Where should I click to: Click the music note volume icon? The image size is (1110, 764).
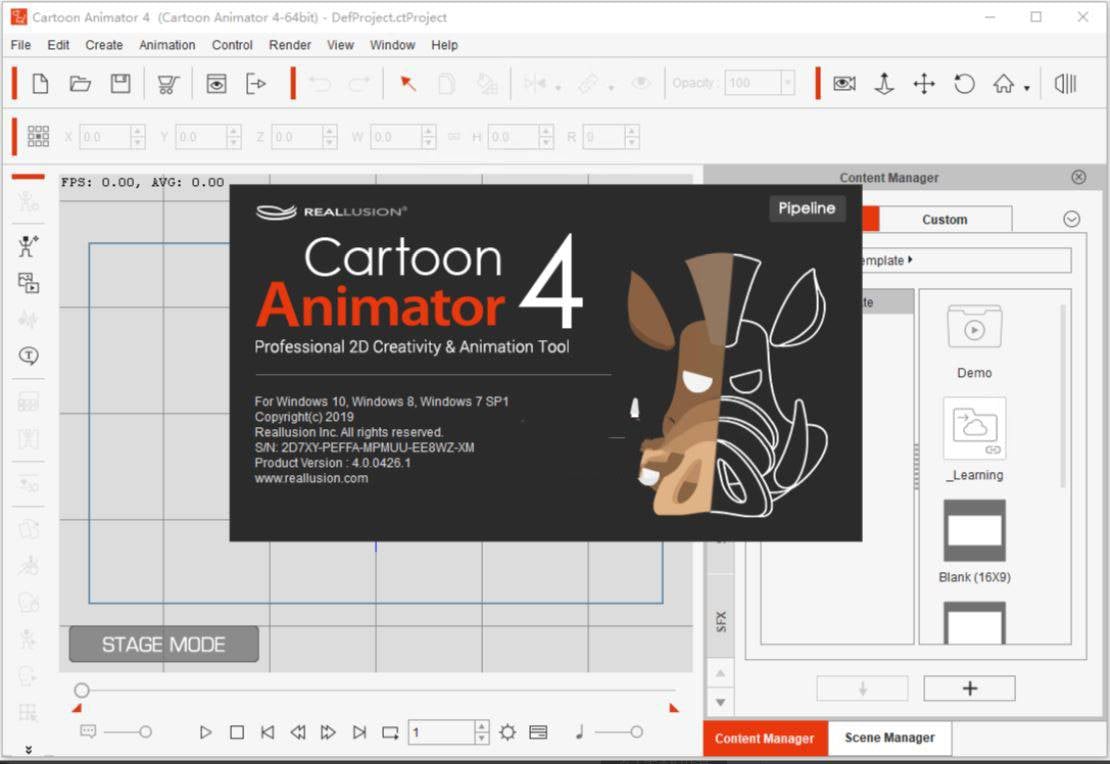click(579, 731)
